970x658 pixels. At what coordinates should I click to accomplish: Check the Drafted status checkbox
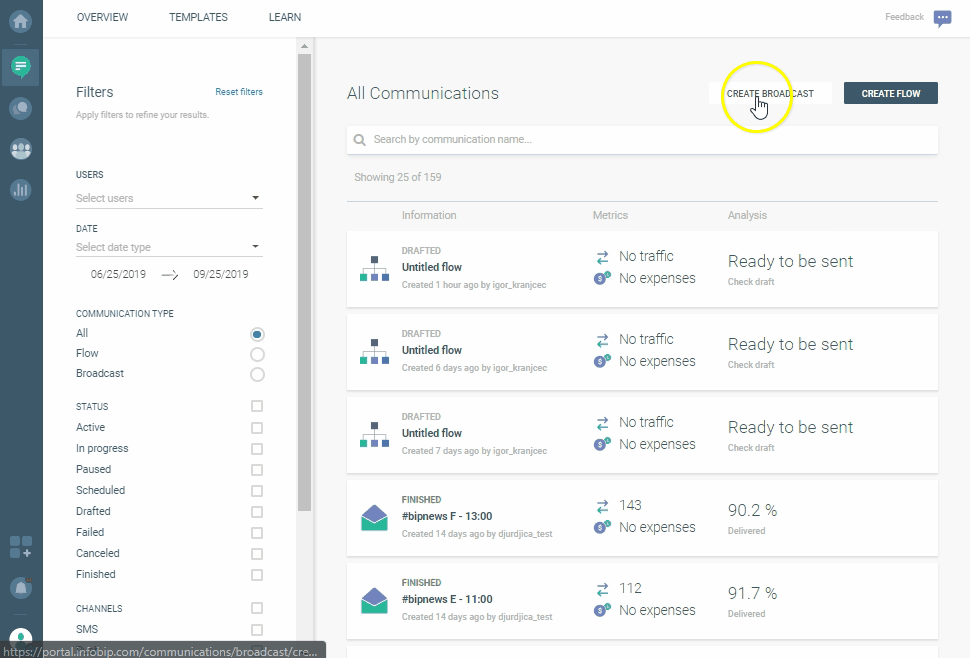pos(257,512)
